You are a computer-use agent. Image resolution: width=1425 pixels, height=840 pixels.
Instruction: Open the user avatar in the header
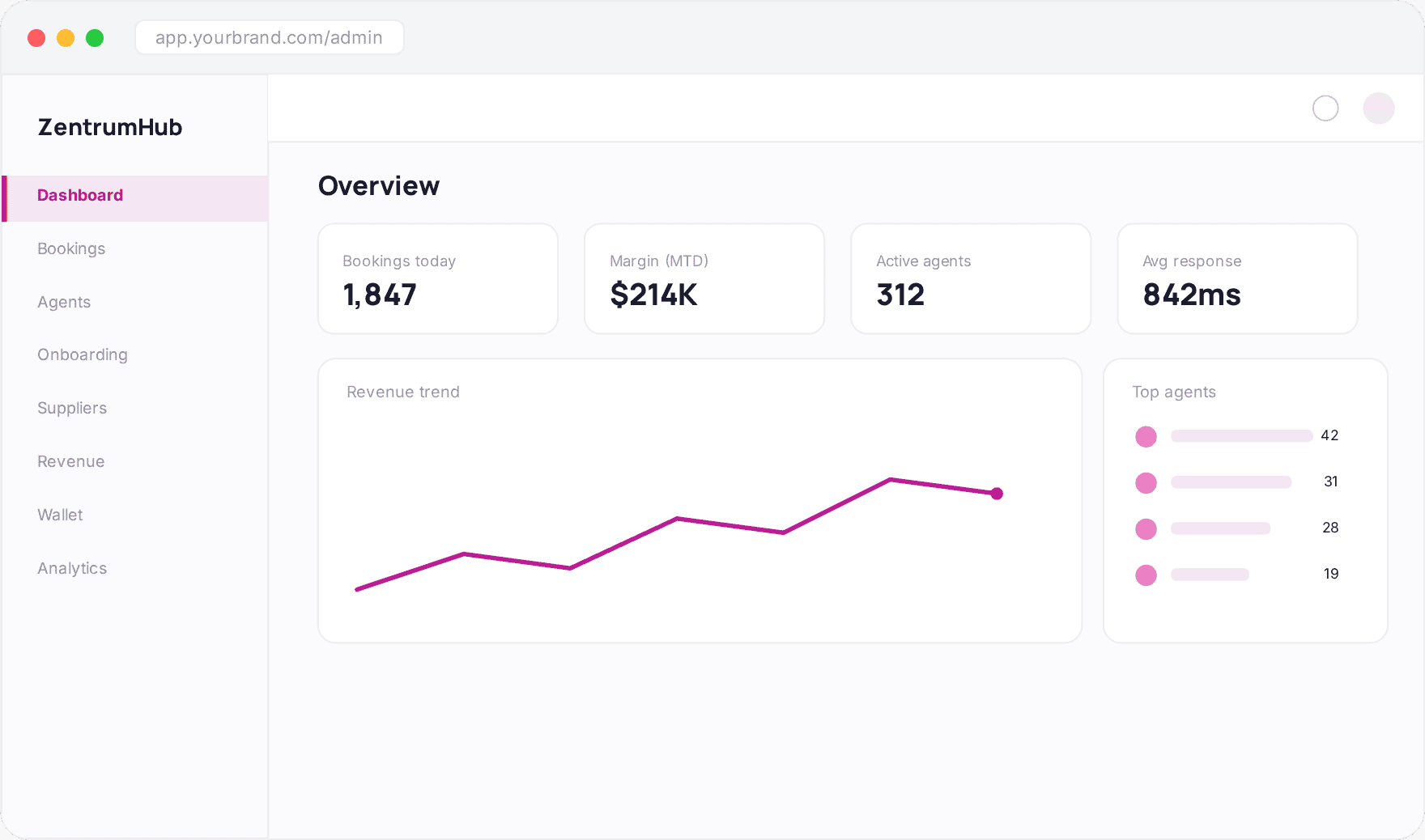pyautogui.click(x=1379, y=108)
